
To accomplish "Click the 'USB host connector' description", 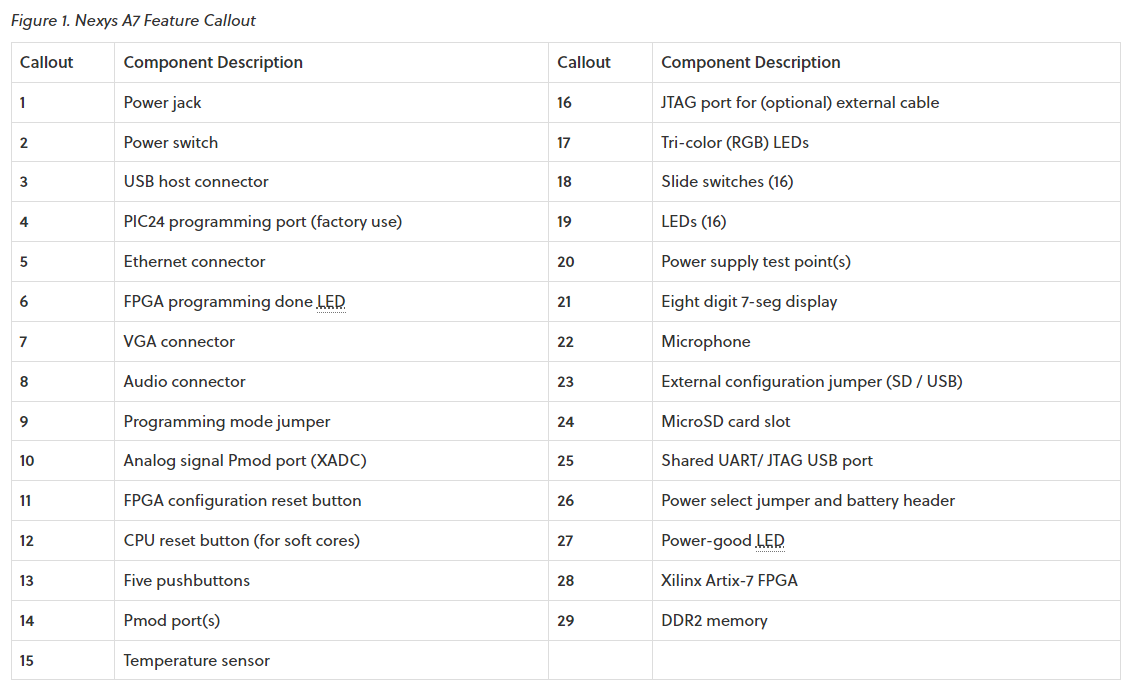I will click(x=196, y=182).
